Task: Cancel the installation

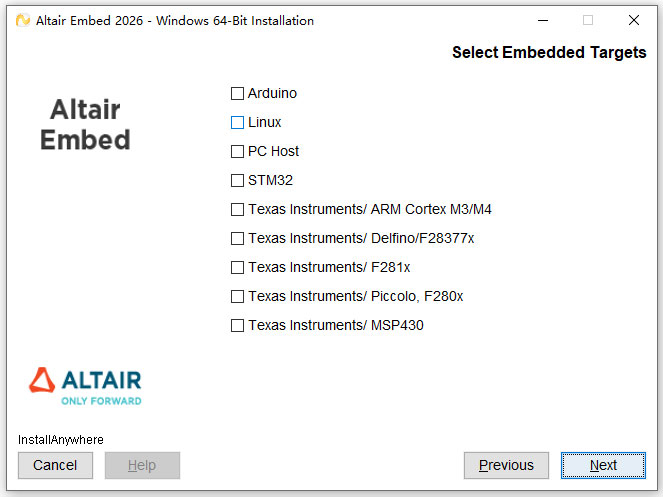Action: [x=55, y=465]
